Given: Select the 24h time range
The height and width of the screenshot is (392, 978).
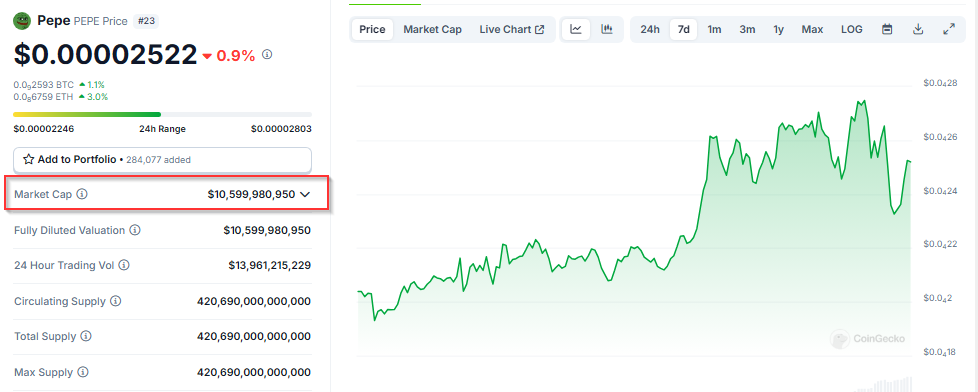Looking at the screenshot, I should (650, 29).
